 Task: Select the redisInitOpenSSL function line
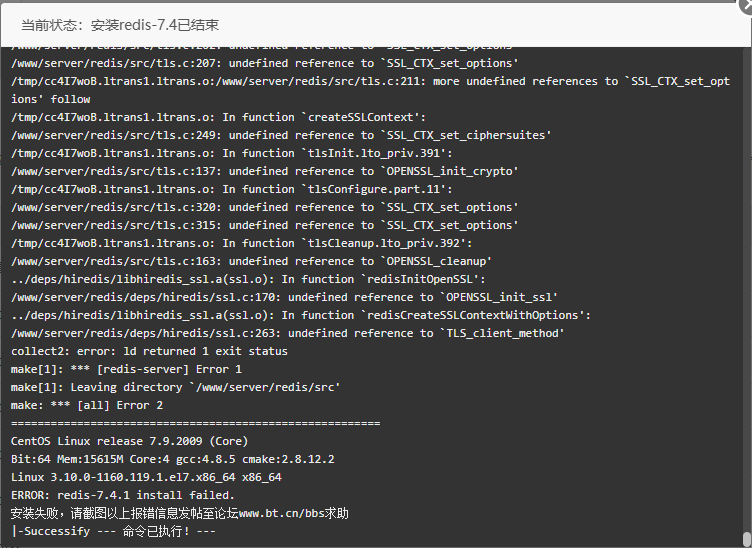(x=248, y=279)
